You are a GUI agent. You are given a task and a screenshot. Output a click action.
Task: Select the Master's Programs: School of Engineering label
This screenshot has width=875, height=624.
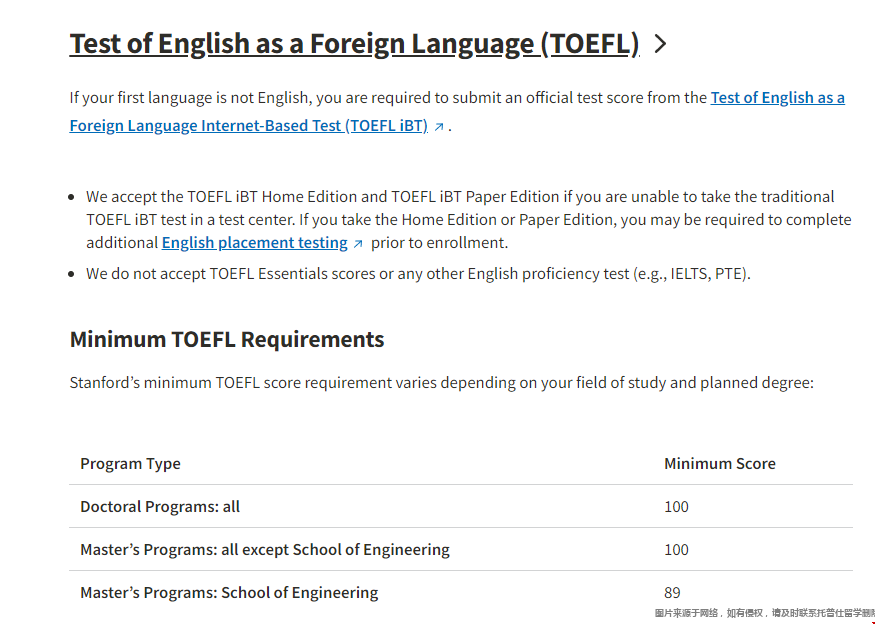click(229, 593)
